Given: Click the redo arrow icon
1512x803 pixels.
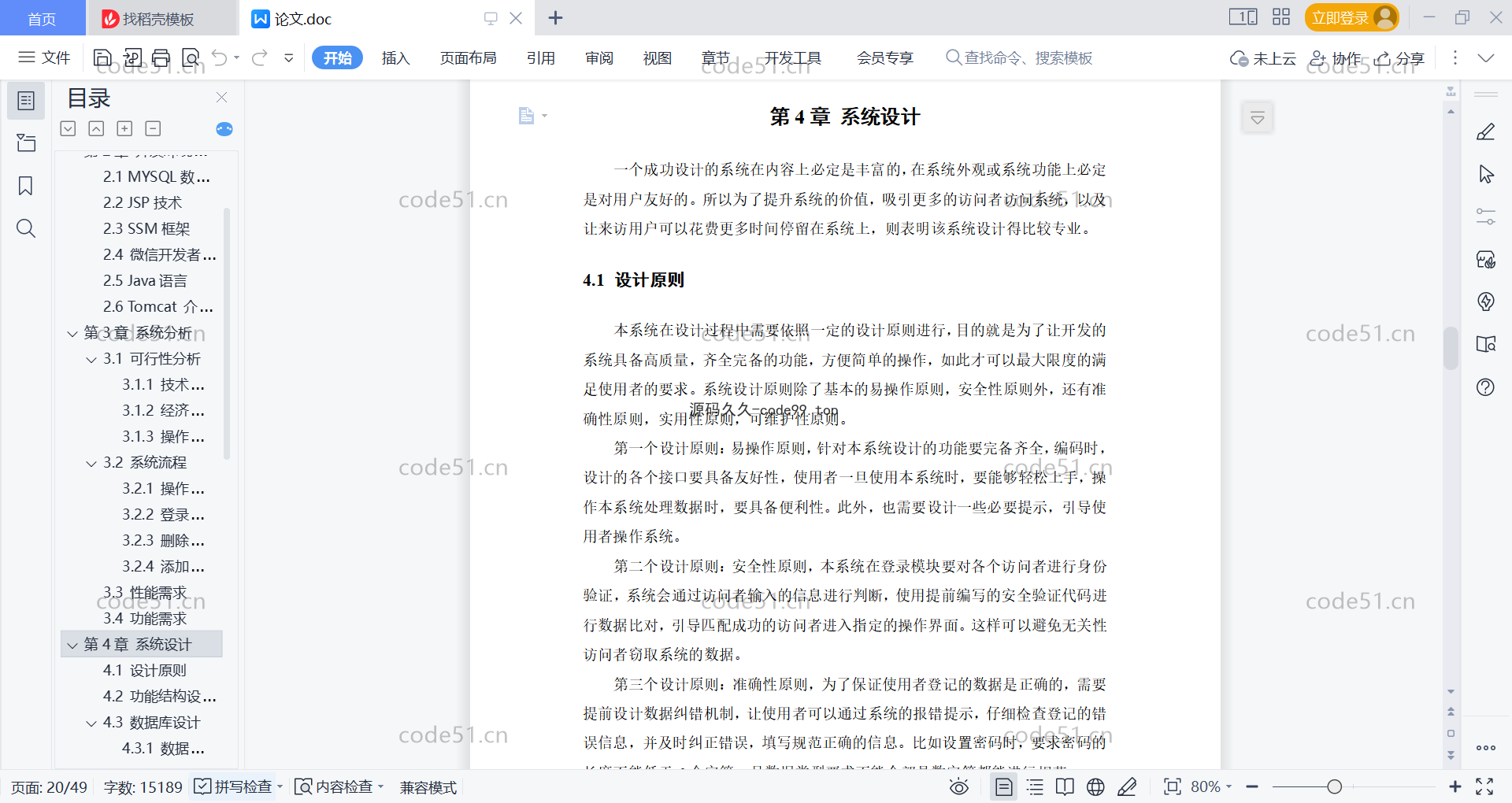Looking at the screenshot, I should (x=260, y=57).
